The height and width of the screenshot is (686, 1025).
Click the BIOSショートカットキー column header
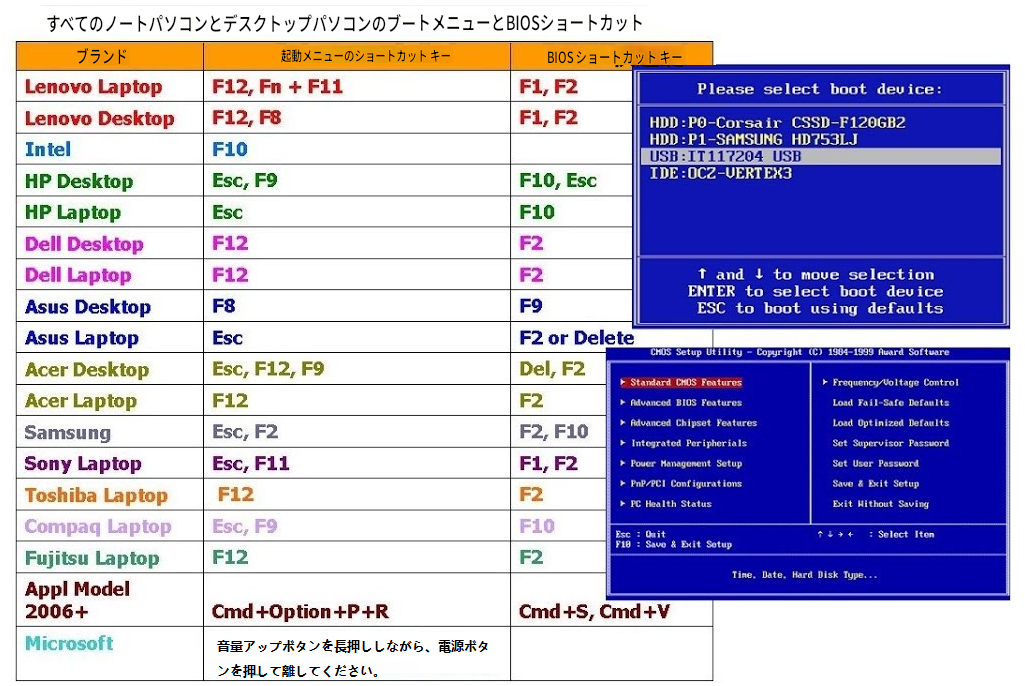tap(611, 56)
